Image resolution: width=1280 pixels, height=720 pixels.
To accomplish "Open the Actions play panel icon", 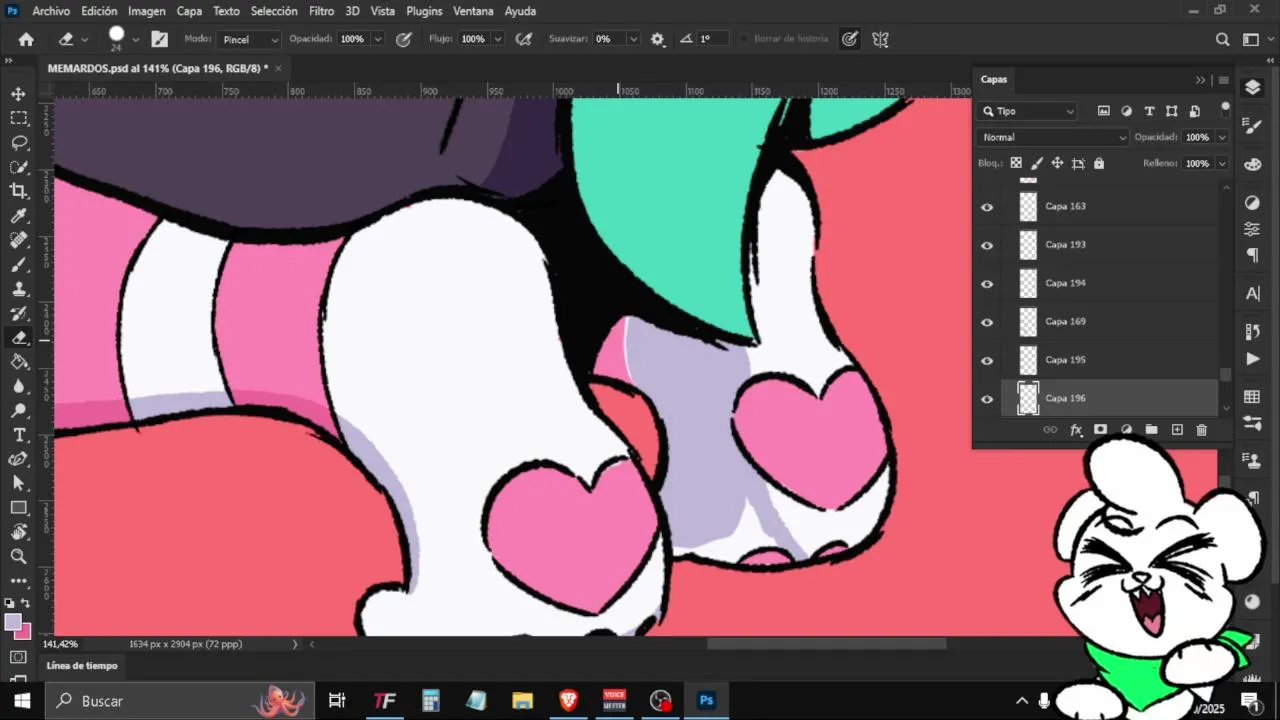I will tap(1252, 359).
